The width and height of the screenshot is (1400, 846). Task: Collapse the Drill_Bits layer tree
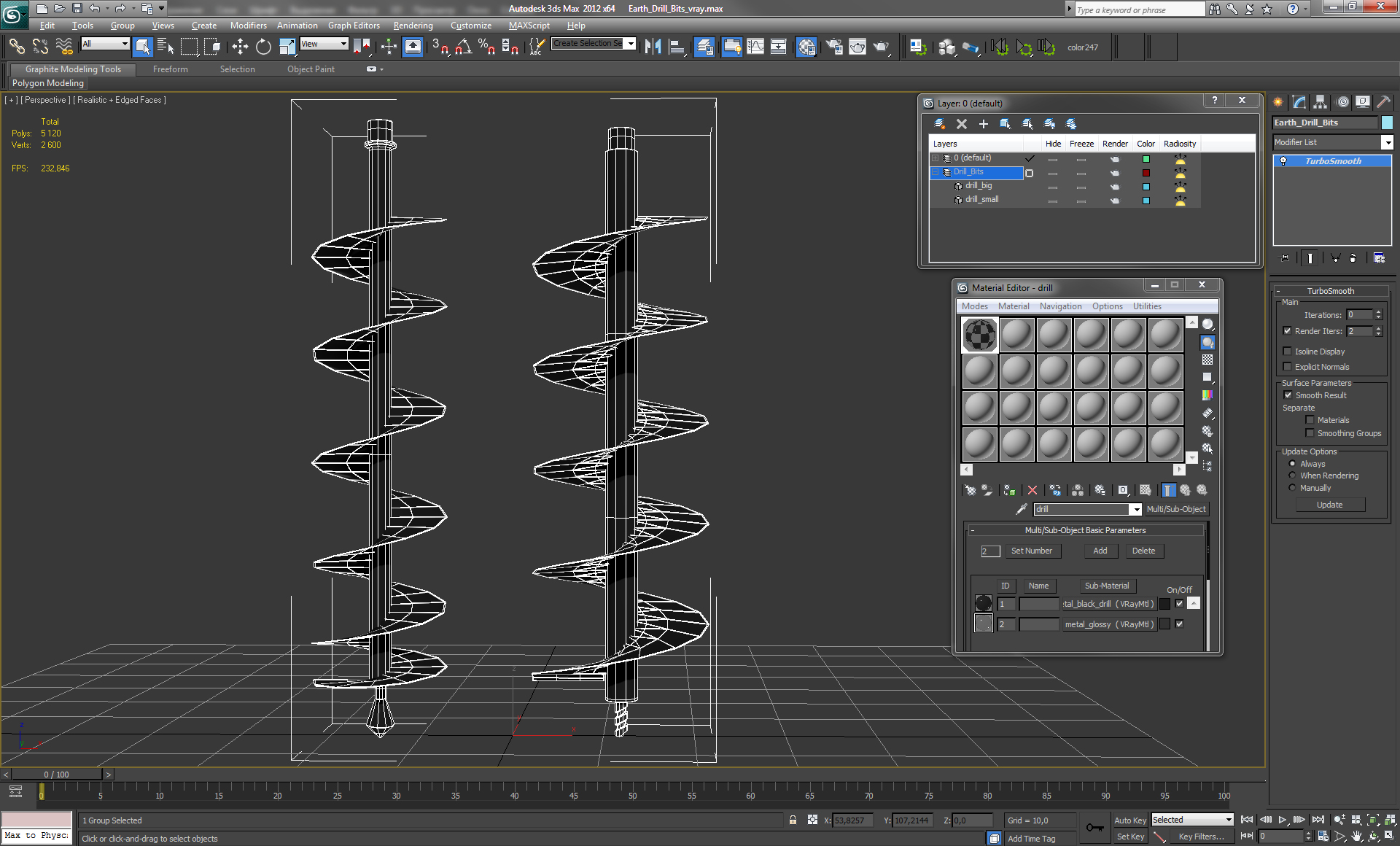pos(936,172)
